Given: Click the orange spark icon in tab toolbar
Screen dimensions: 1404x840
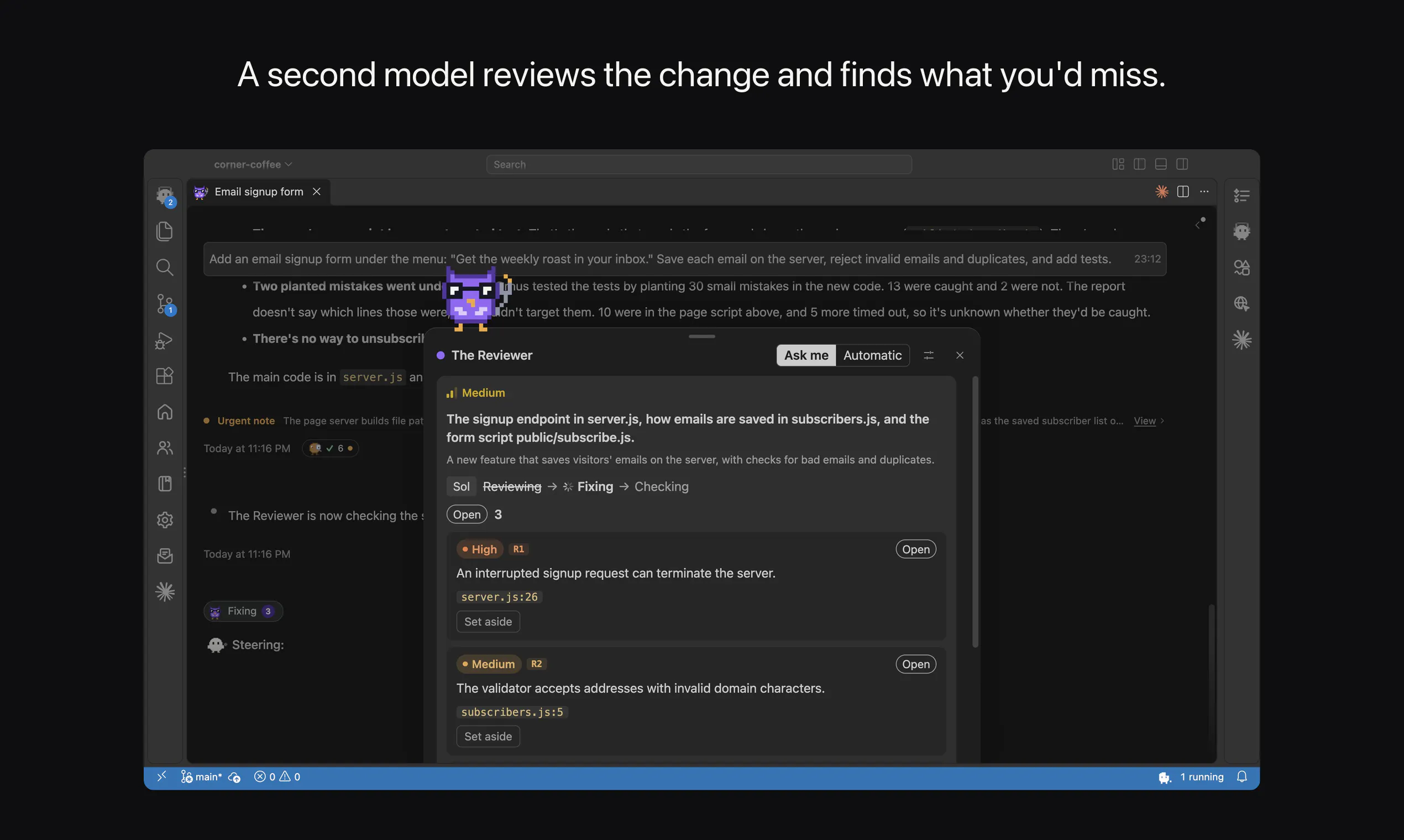Looking at the screenshot, I should 1162,191.
